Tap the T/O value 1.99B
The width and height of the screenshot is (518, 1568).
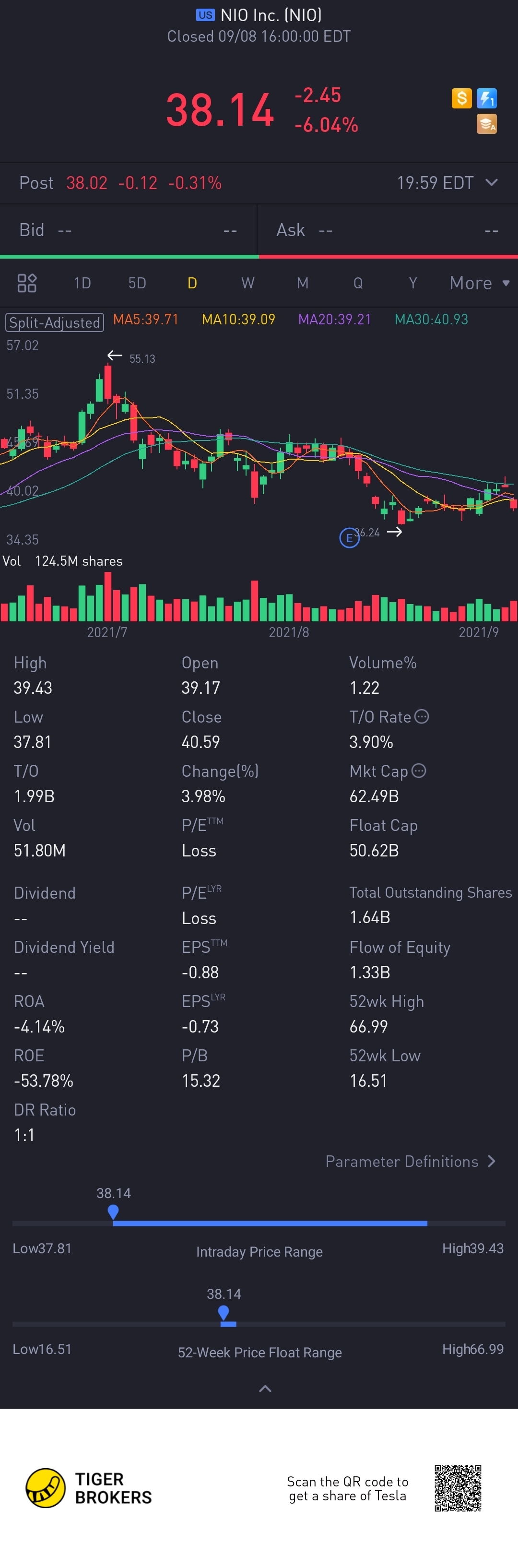tap(34, 796)
